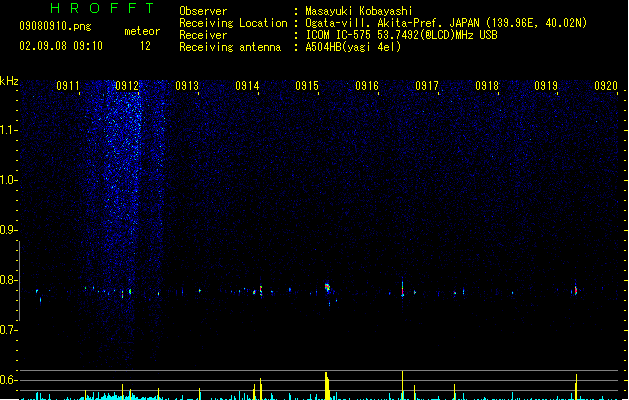629x400 pixels.
Task: Click the meteor label
Action: click(142, 31)
